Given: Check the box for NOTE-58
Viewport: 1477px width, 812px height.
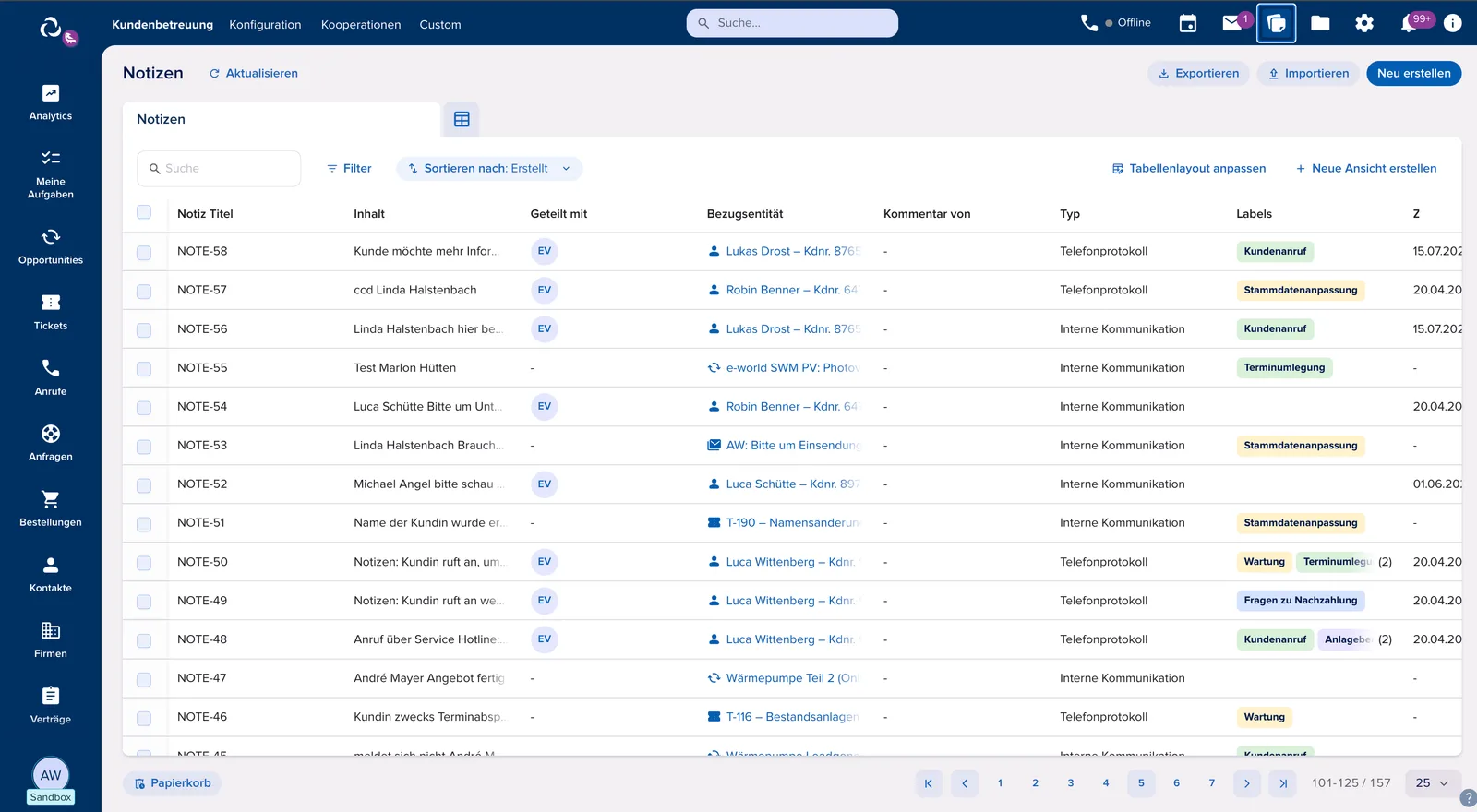Looking at the screenshot, I should pyautogui.click(x=144, y=252).
